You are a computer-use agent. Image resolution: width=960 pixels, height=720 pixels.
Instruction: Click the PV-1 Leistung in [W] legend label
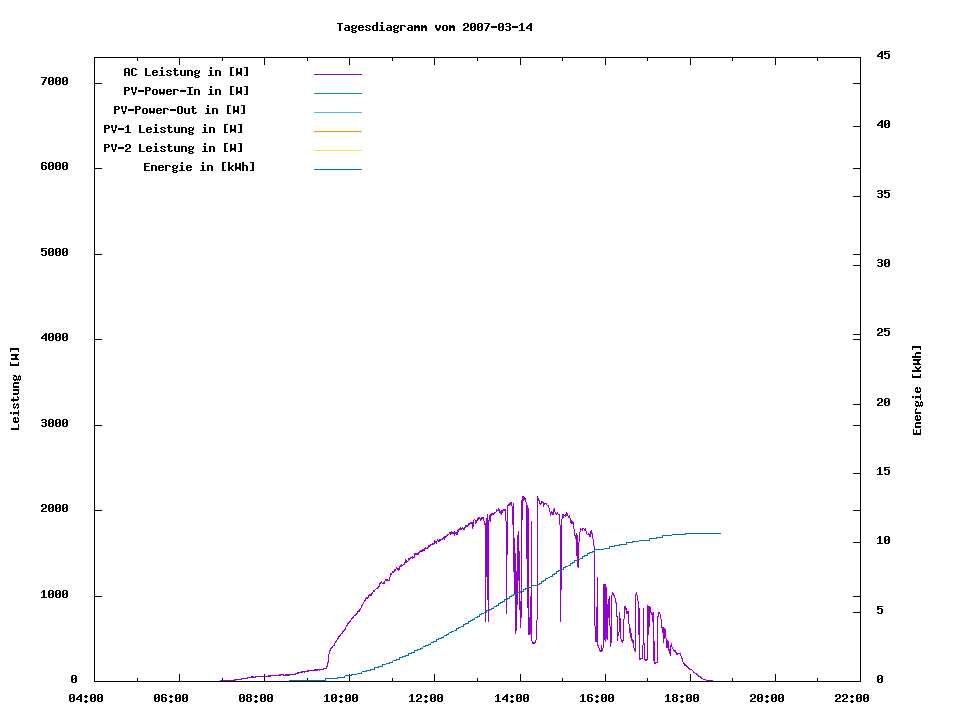tap(173, 129)
